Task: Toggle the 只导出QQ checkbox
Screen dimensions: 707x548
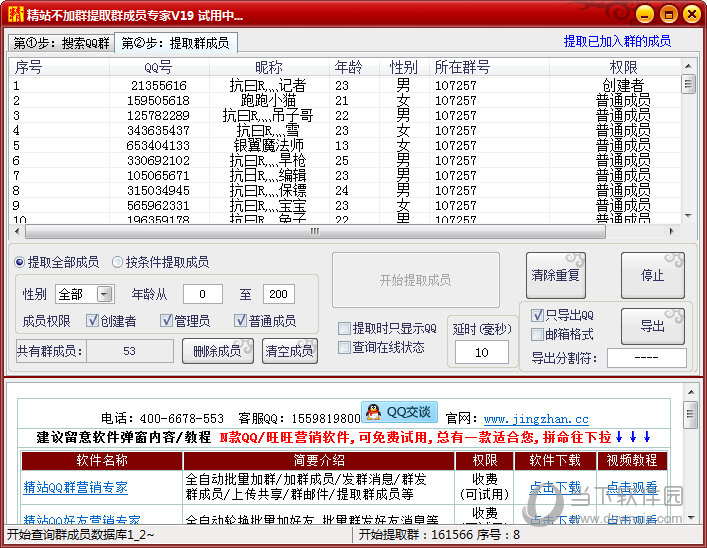Action: coord(537,315)
